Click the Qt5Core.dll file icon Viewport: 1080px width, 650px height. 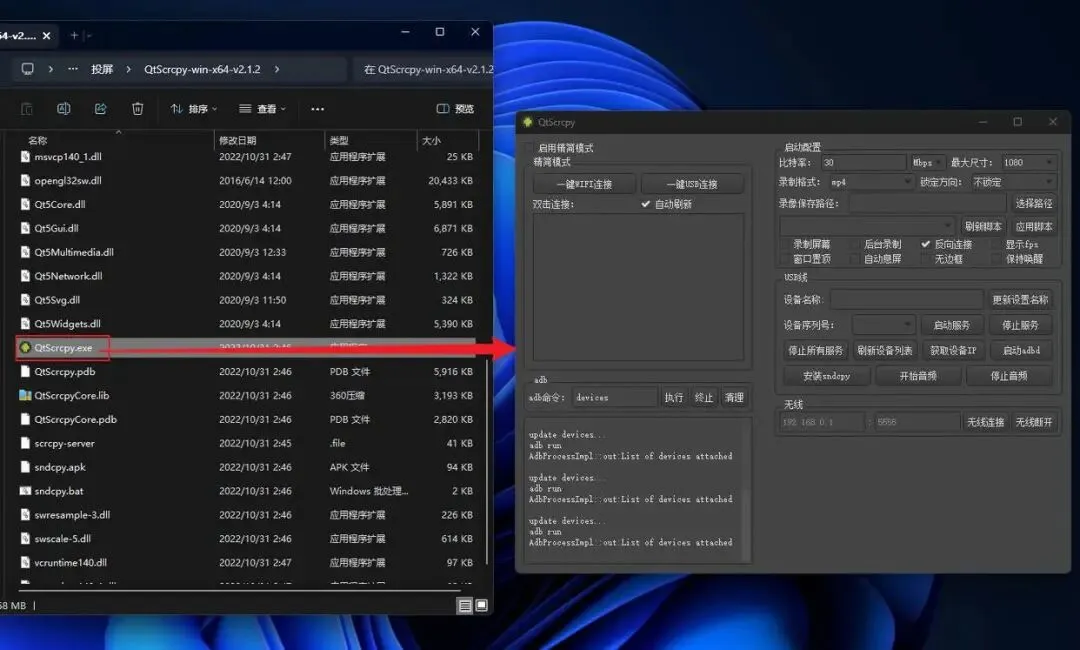[25, 205]
